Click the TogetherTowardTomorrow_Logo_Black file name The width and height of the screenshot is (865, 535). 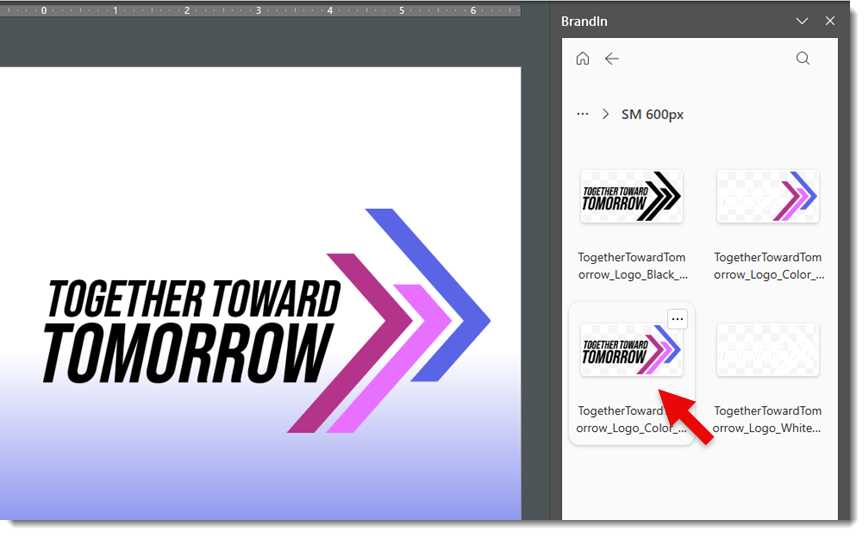click(x=631, y=266)
